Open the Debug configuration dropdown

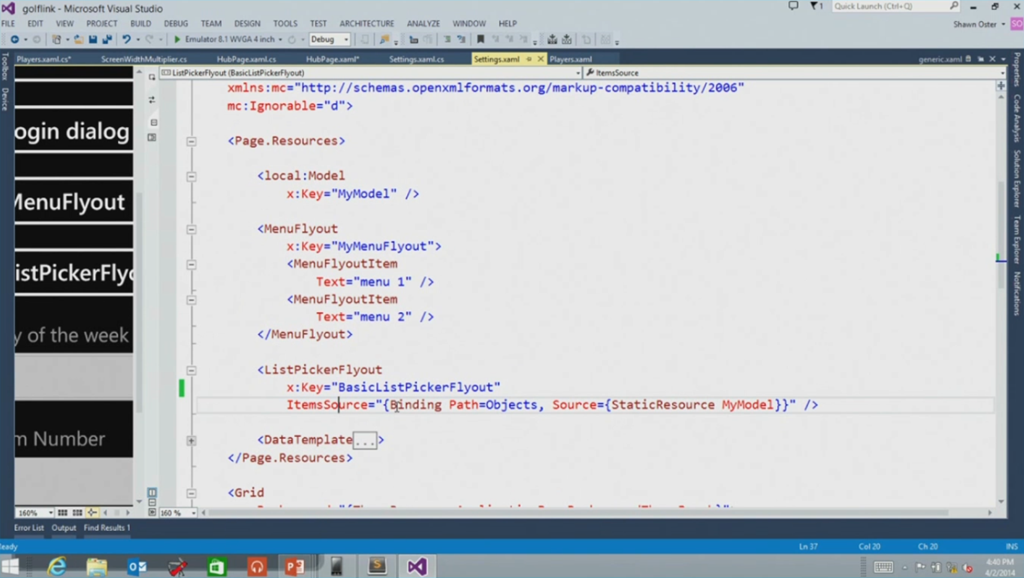point(330,40)
